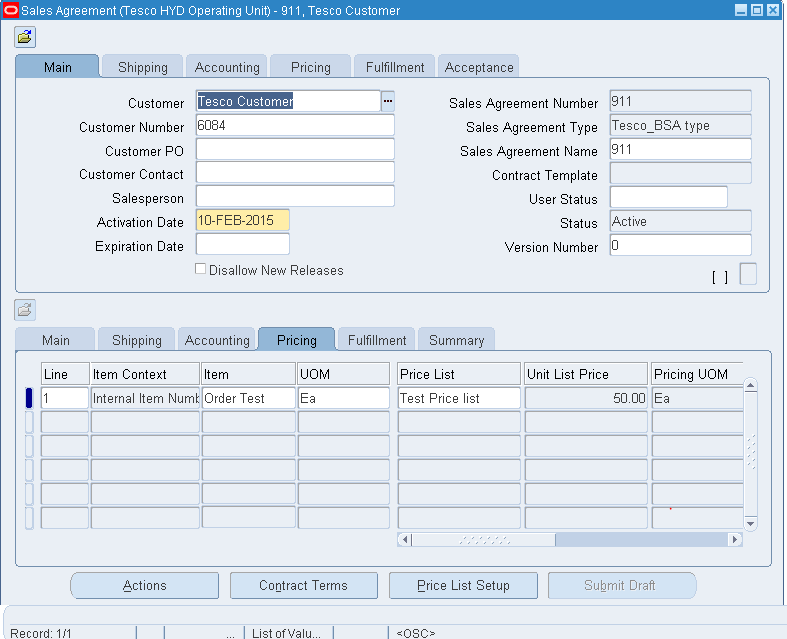
Task: Click the descriptive flexfield box beside brackets
Action: [x=748, y=274]
